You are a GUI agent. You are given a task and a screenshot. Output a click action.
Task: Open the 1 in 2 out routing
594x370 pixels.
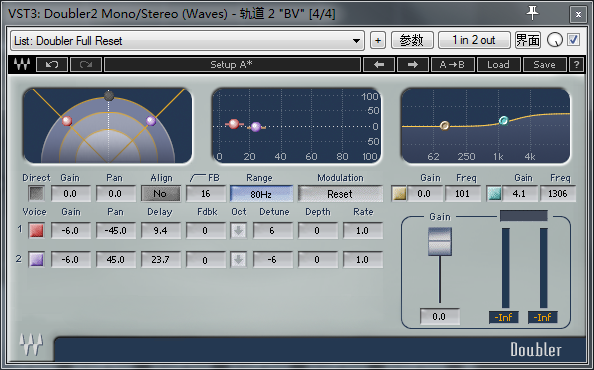474,40
